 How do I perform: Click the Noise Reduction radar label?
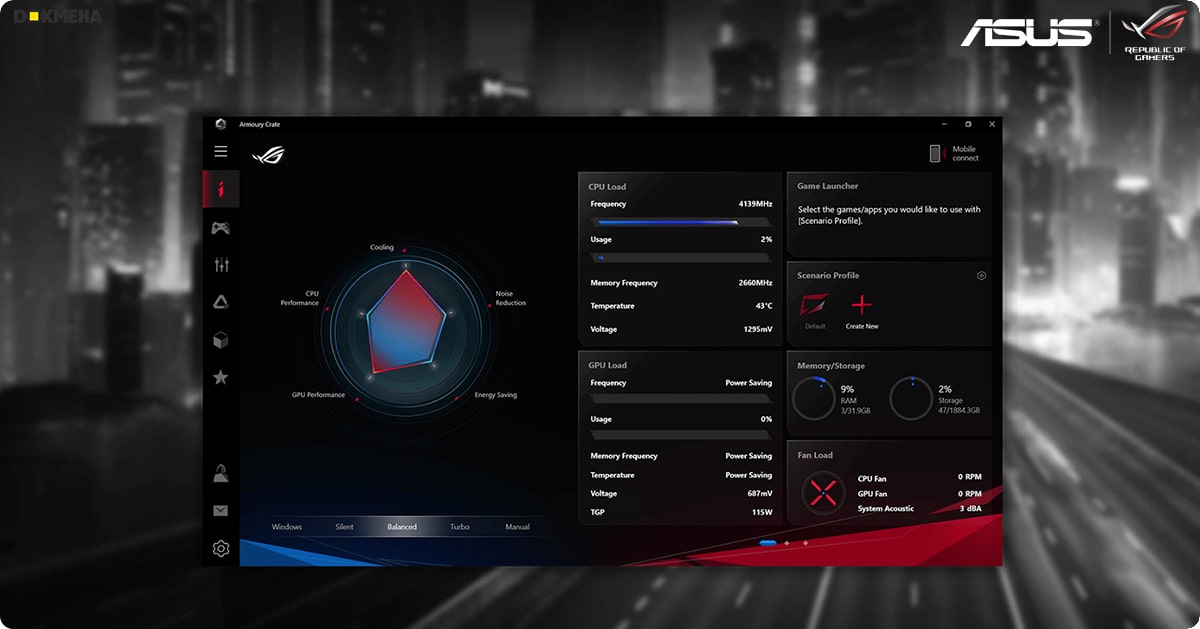point(510,298)
